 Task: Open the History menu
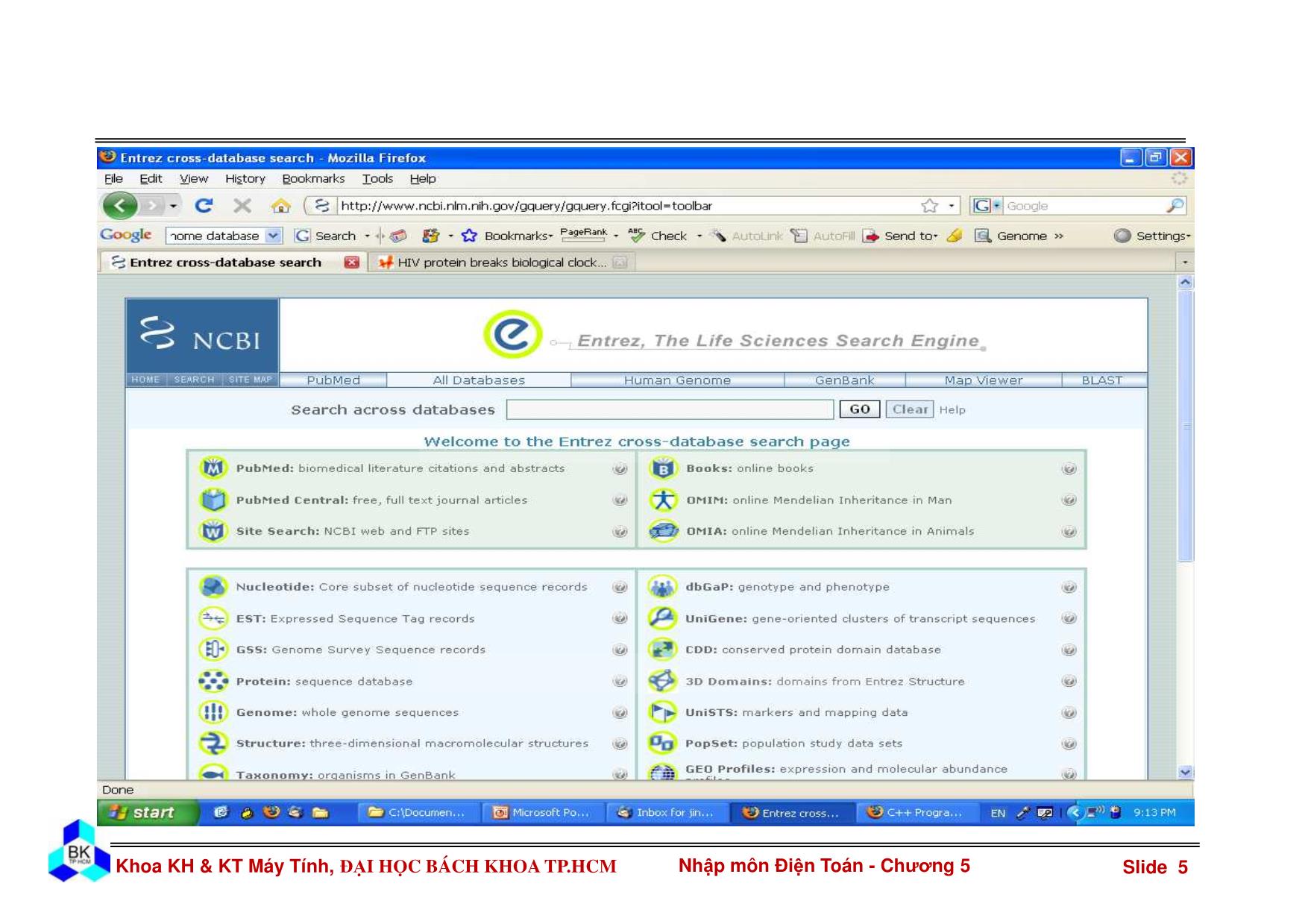245,179
